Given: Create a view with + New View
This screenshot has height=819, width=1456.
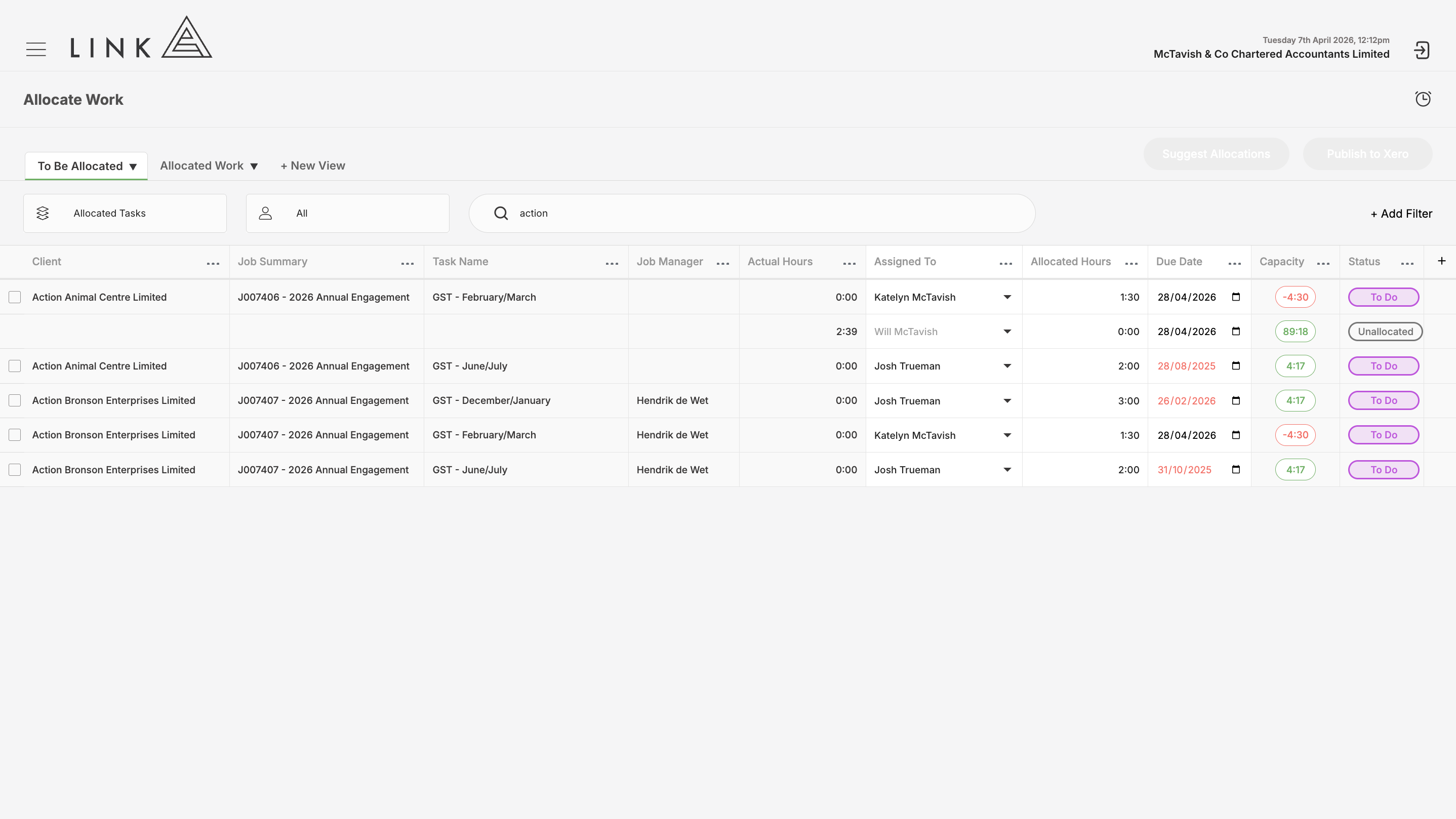Looking at the screenshot, I should click(x=312, y=166).
